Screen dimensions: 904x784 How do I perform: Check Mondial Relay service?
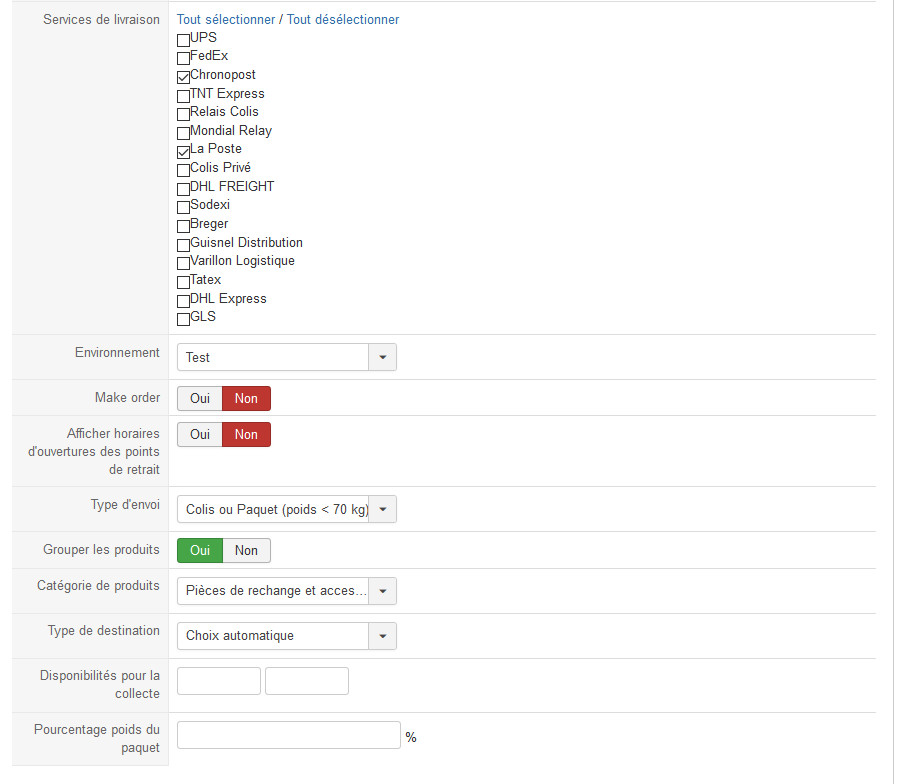(x=183, y=133)
